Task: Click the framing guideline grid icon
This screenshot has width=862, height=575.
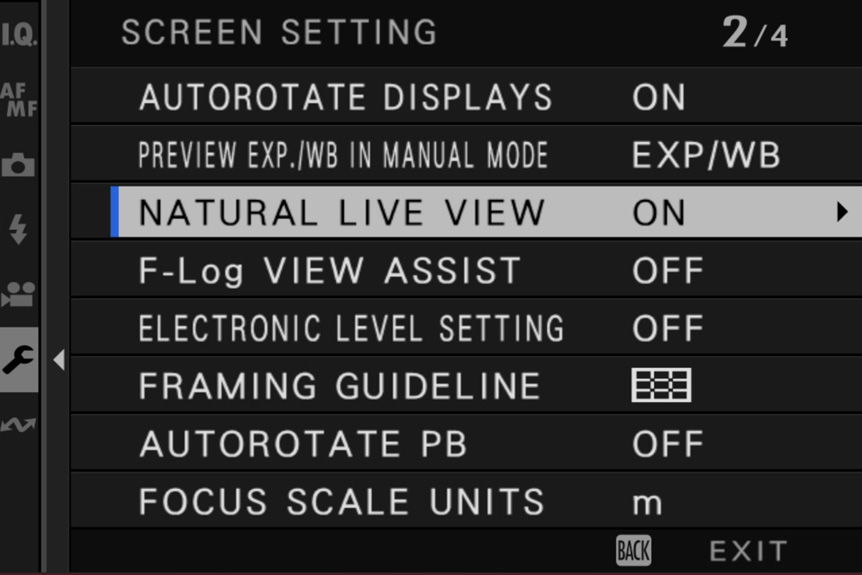Action: click(661, 385)
